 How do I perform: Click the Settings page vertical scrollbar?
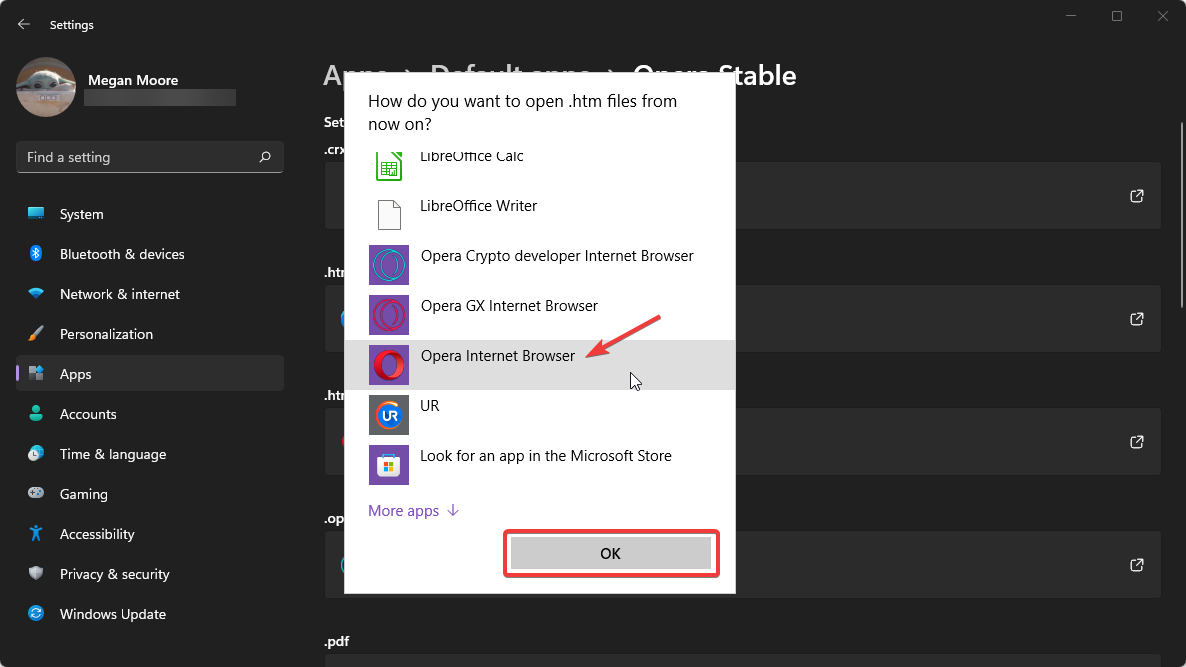coord(1182,216)
